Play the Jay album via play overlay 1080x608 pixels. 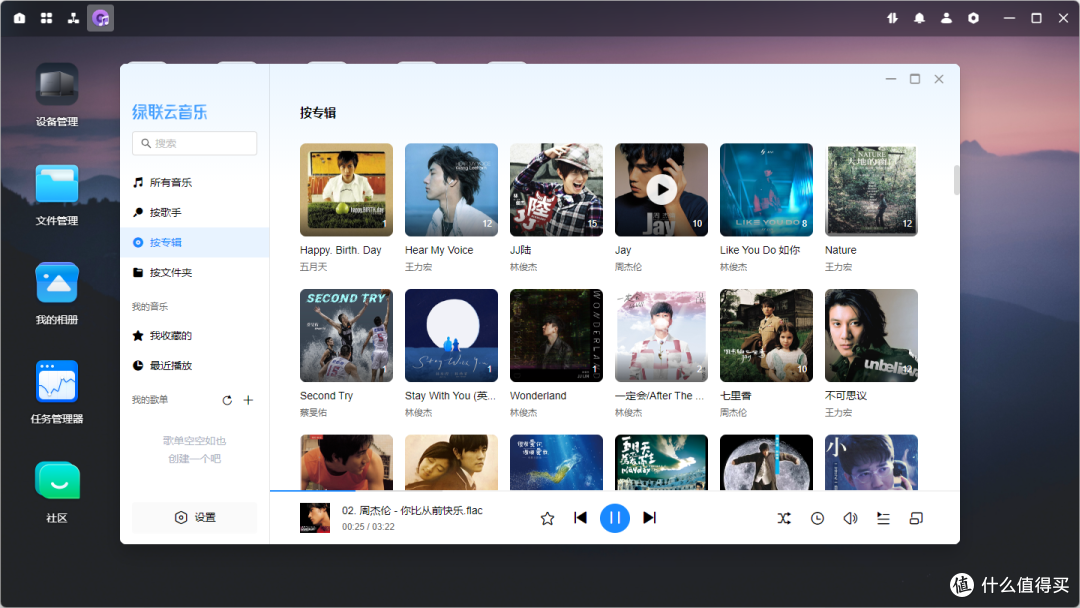tap(661, 189)
